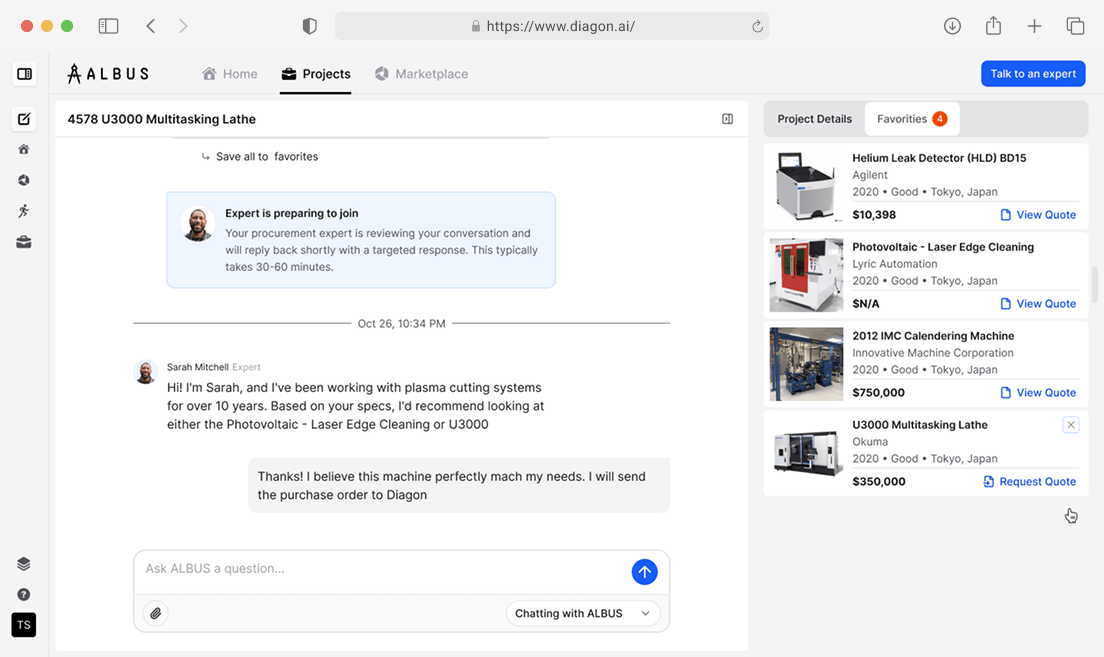Open the help question mark icon
1104x657 pixels.
tap(24, 594)
